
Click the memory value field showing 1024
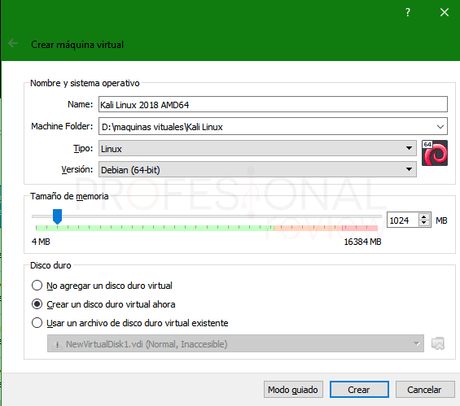pos(403,220)
